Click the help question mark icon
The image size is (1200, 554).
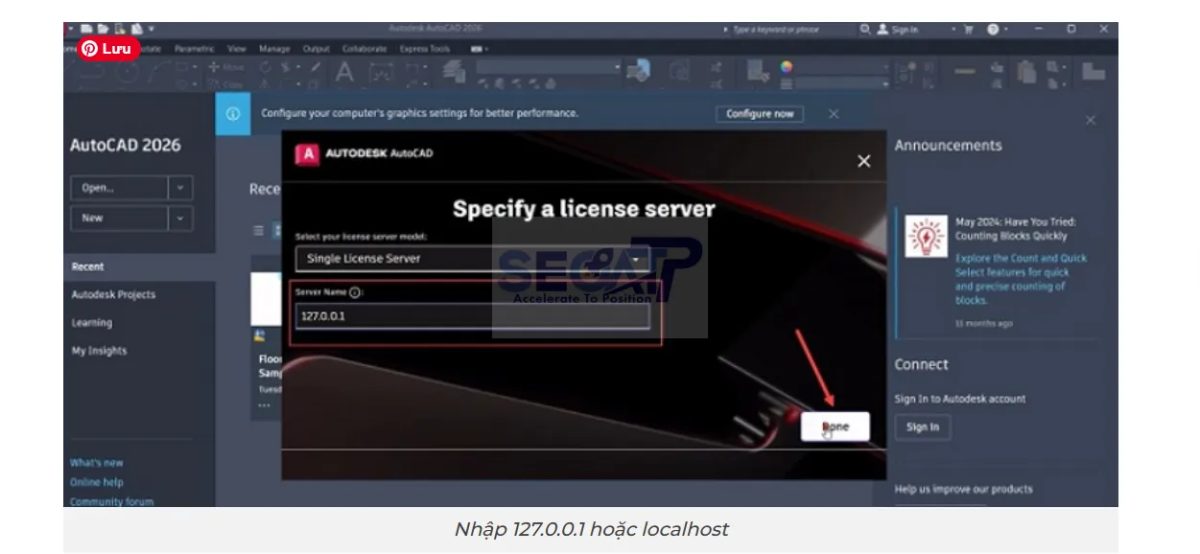993,30
